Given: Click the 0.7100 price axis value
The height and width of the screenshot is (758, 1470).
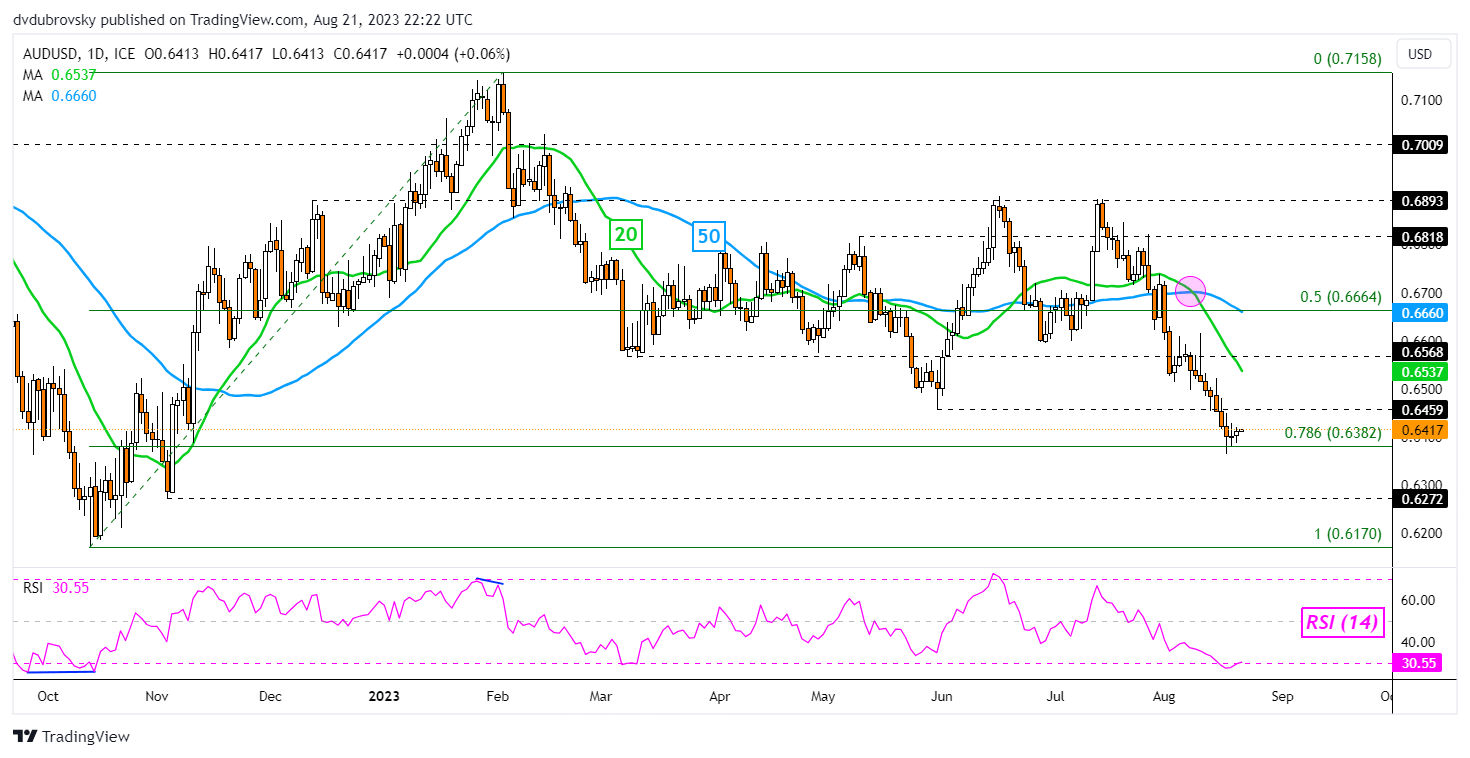Looking at the screenshot, I should (1421, 100).
